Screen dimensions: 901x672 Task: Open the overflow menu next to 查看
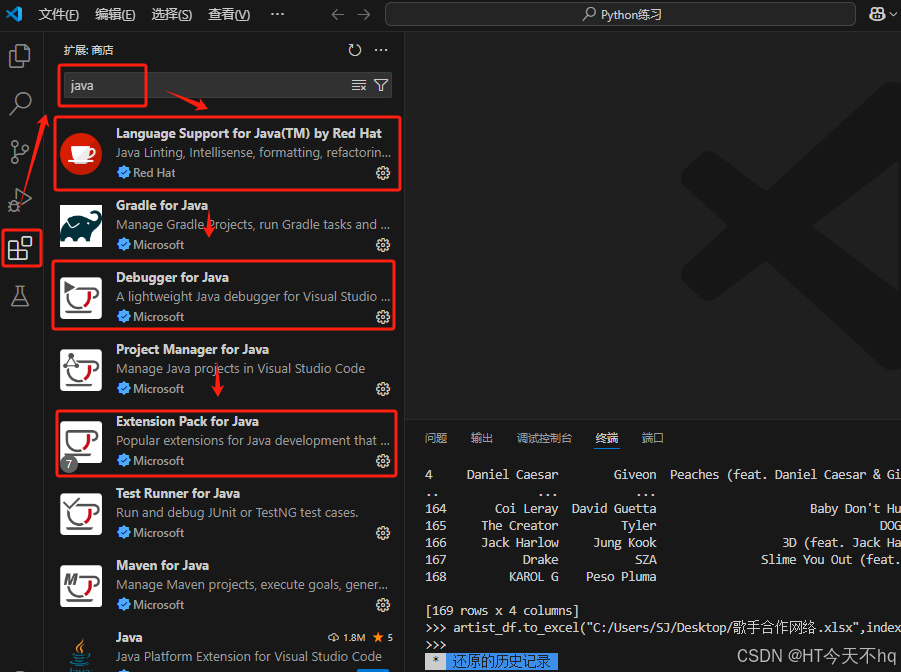[277, 14]
